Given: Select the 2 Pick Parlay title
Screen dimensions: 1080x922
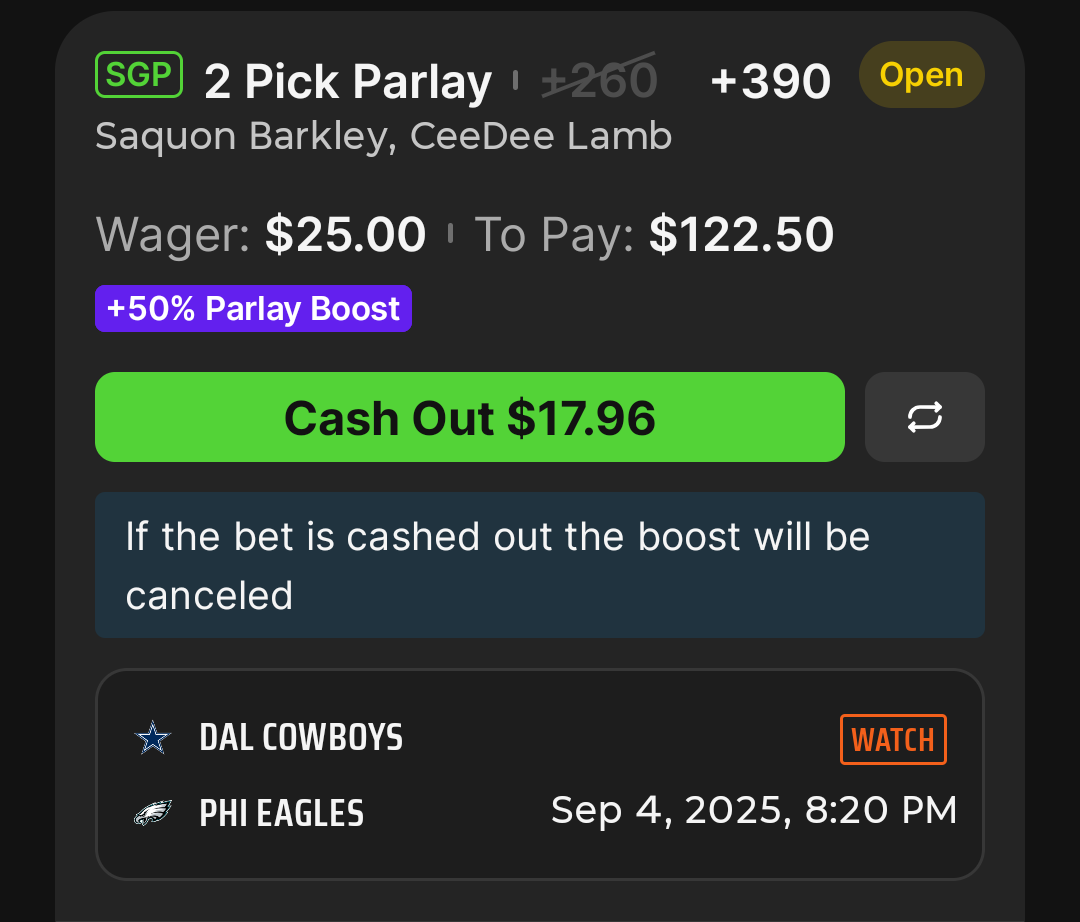Looking at the screenshot, I should (x=348, y=81).
